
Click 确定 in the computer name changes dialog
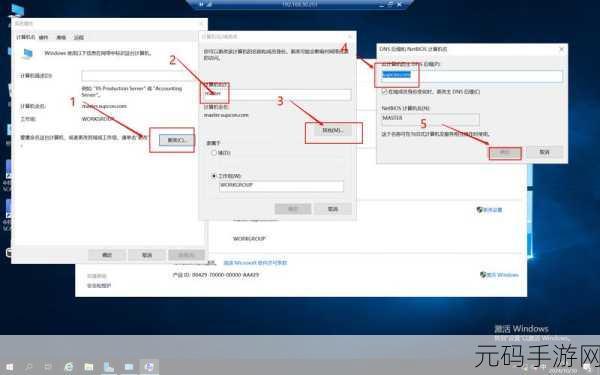293,209
